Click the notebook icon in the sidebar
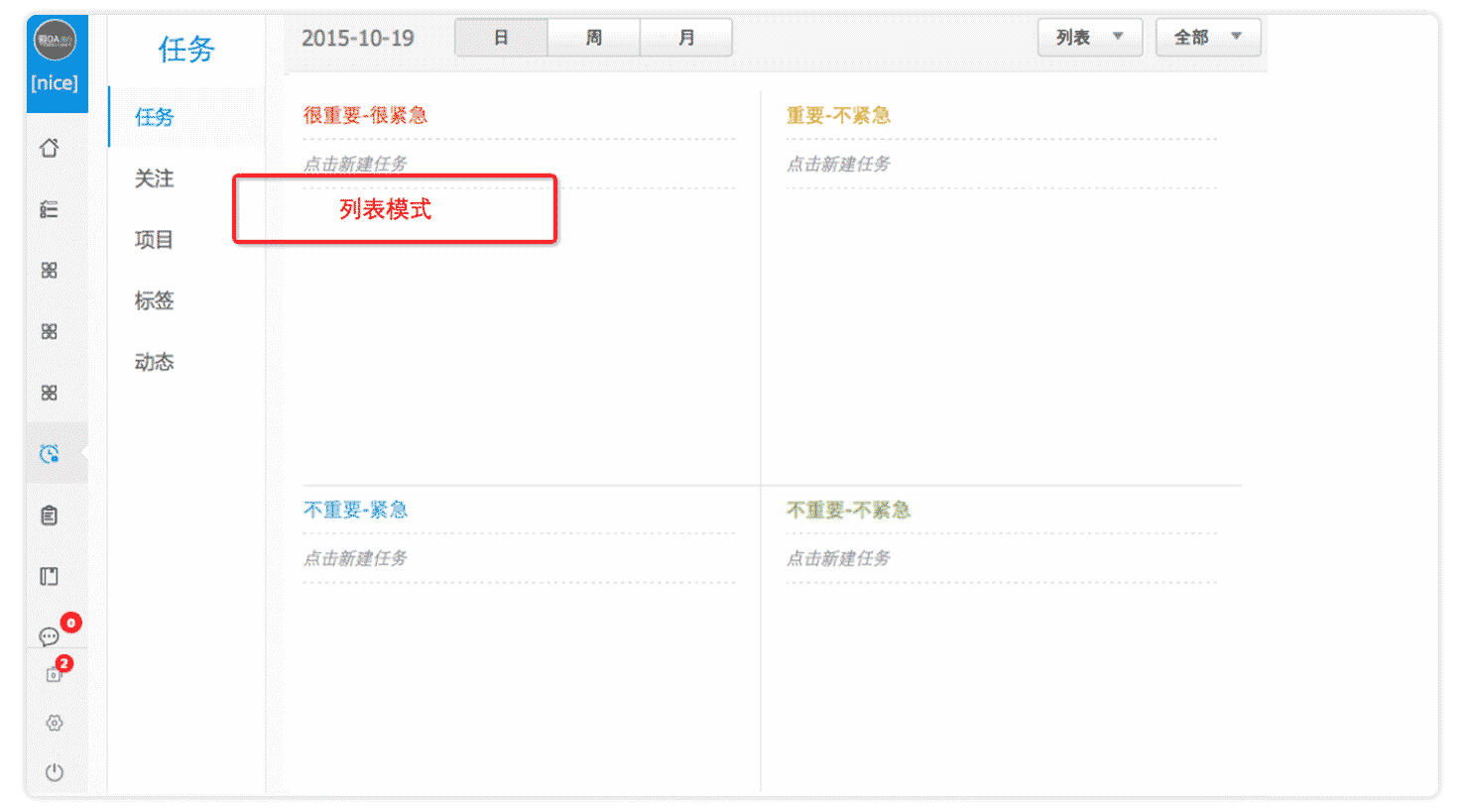 coord(50,576)
